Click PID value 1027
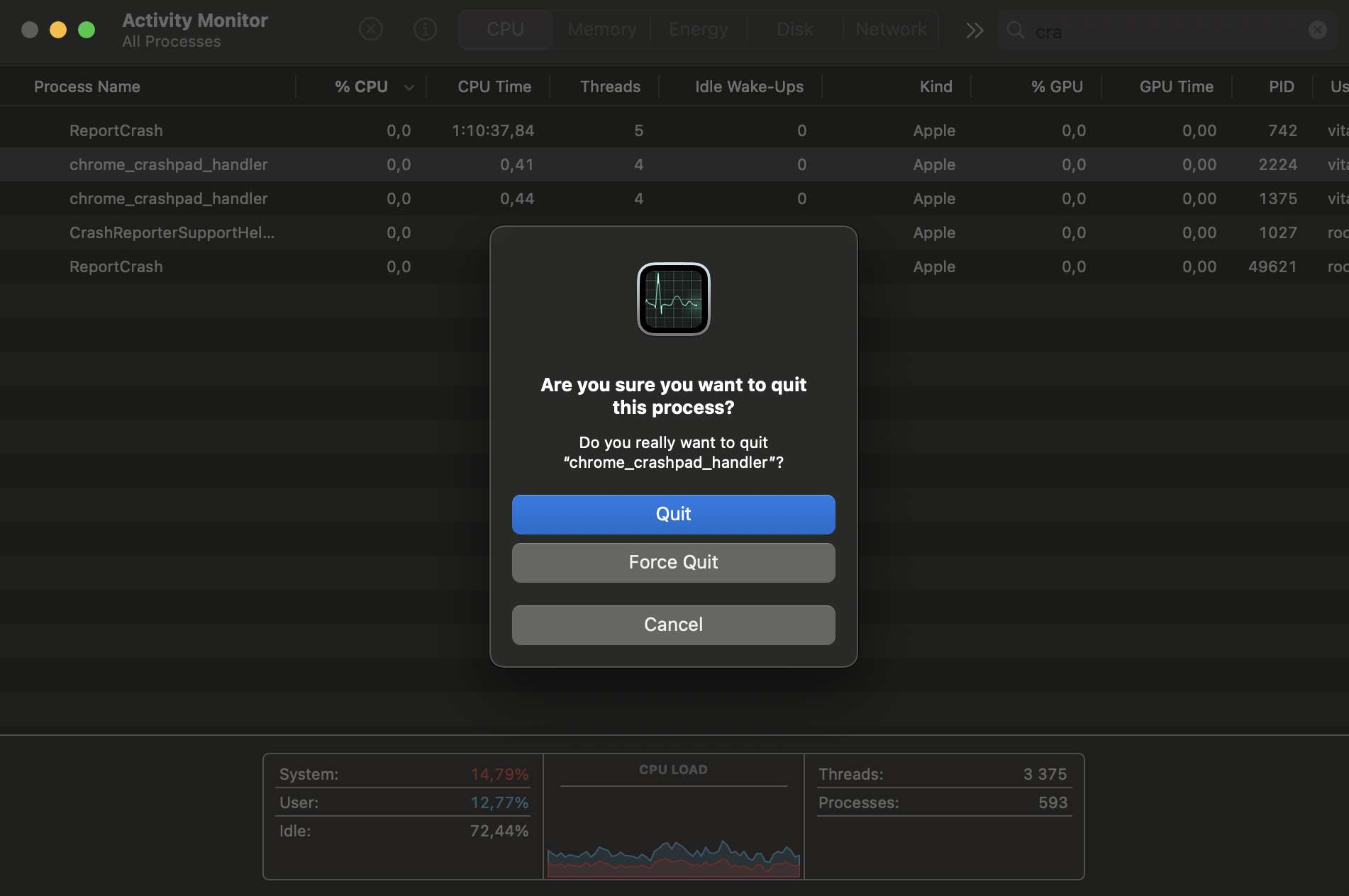This screenshot has height=896, width=1349. (x=1277, y=233)
